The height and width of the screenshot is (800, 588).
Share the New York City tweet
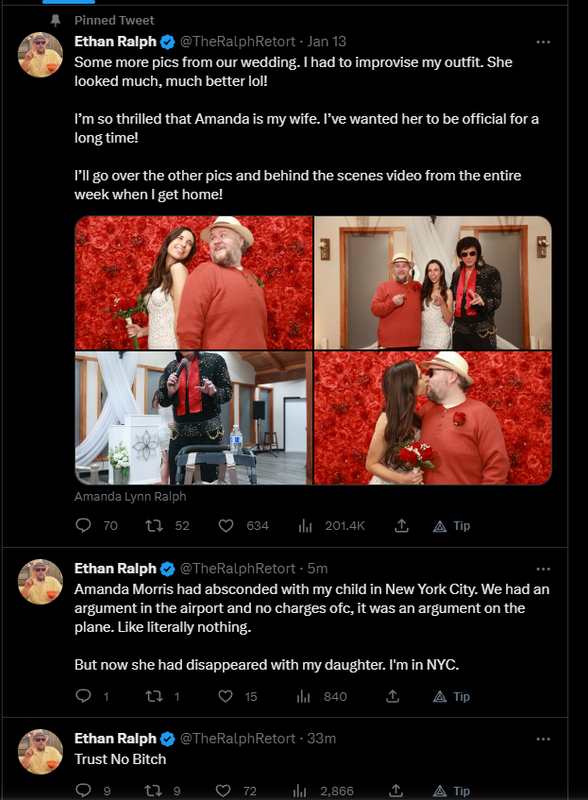[x=392, y=696]
